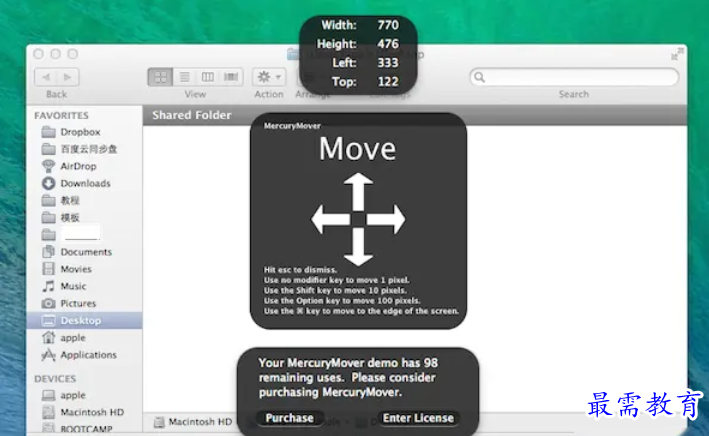Click the home icon next to apple

coord(48,337)
